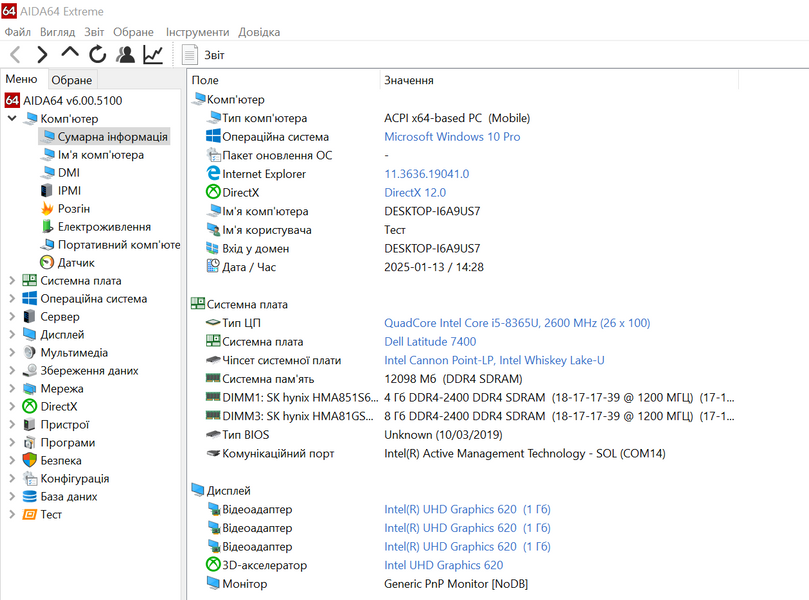Select the Комунікаційний порт row
This screenshot has height=600, width=809.
(x=435, y=453)
